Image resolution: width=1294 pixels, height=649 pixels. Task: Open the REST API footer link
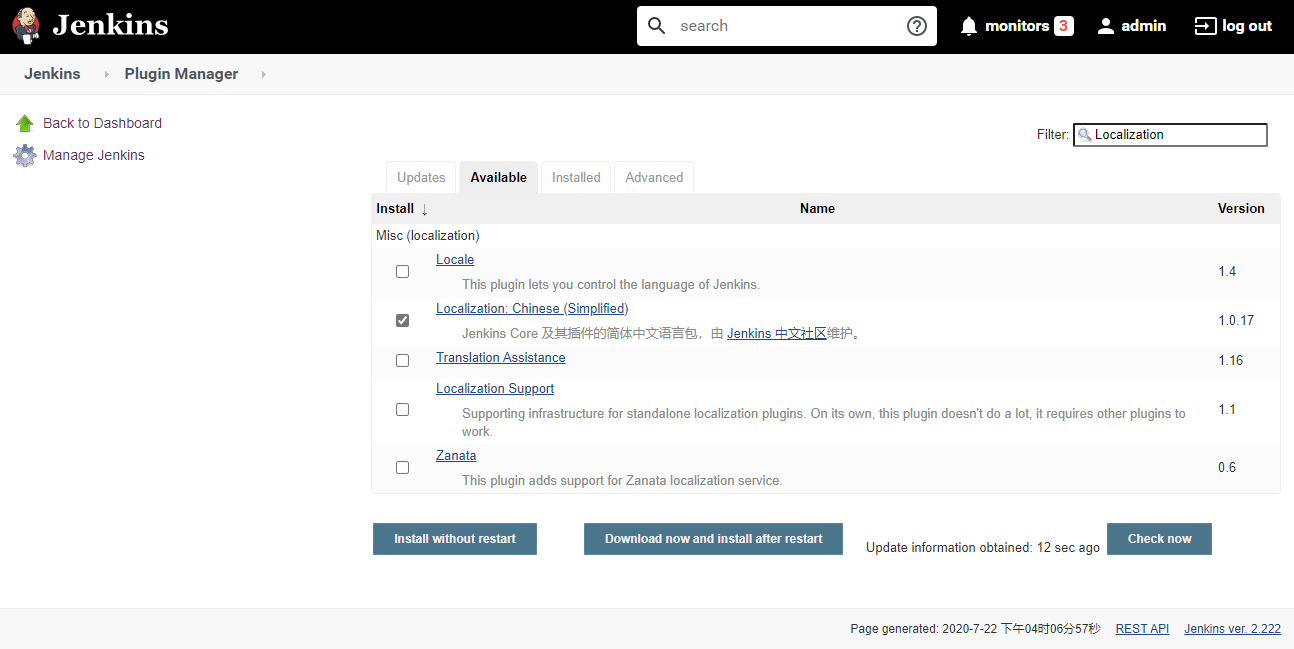[1142, 629]
